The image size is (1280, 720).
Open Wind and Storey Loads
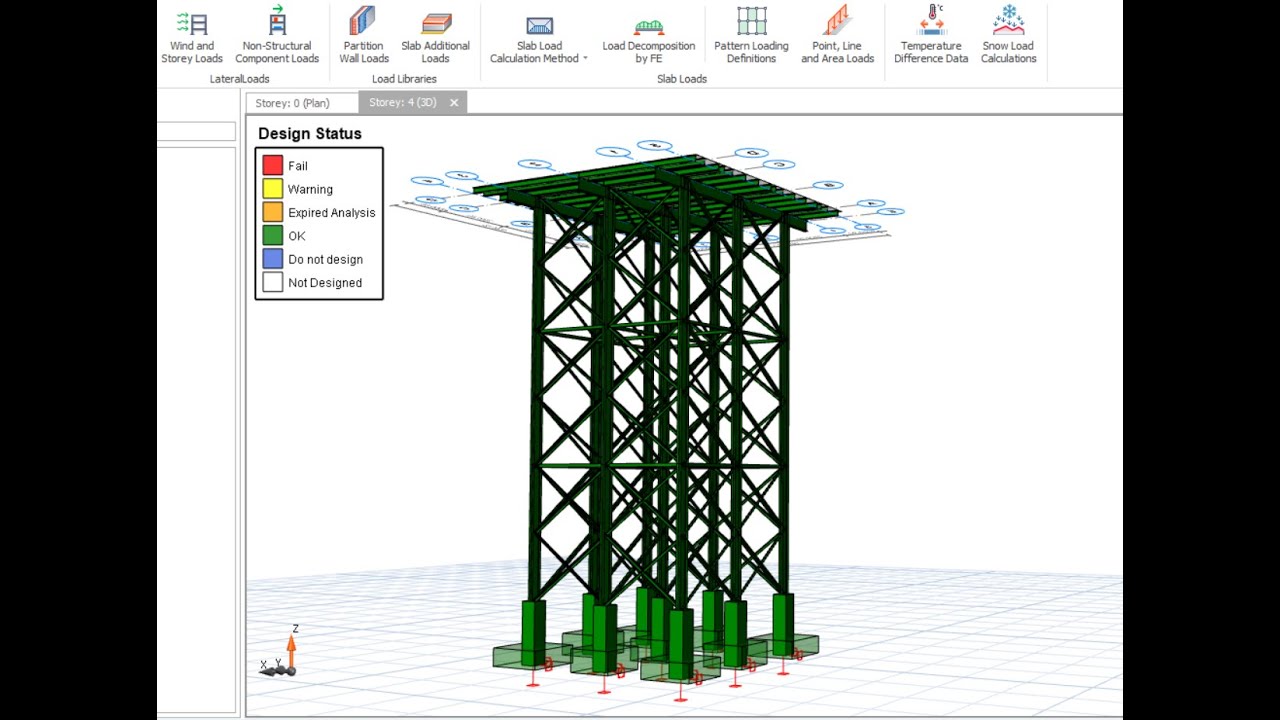[x=192, y=37]
